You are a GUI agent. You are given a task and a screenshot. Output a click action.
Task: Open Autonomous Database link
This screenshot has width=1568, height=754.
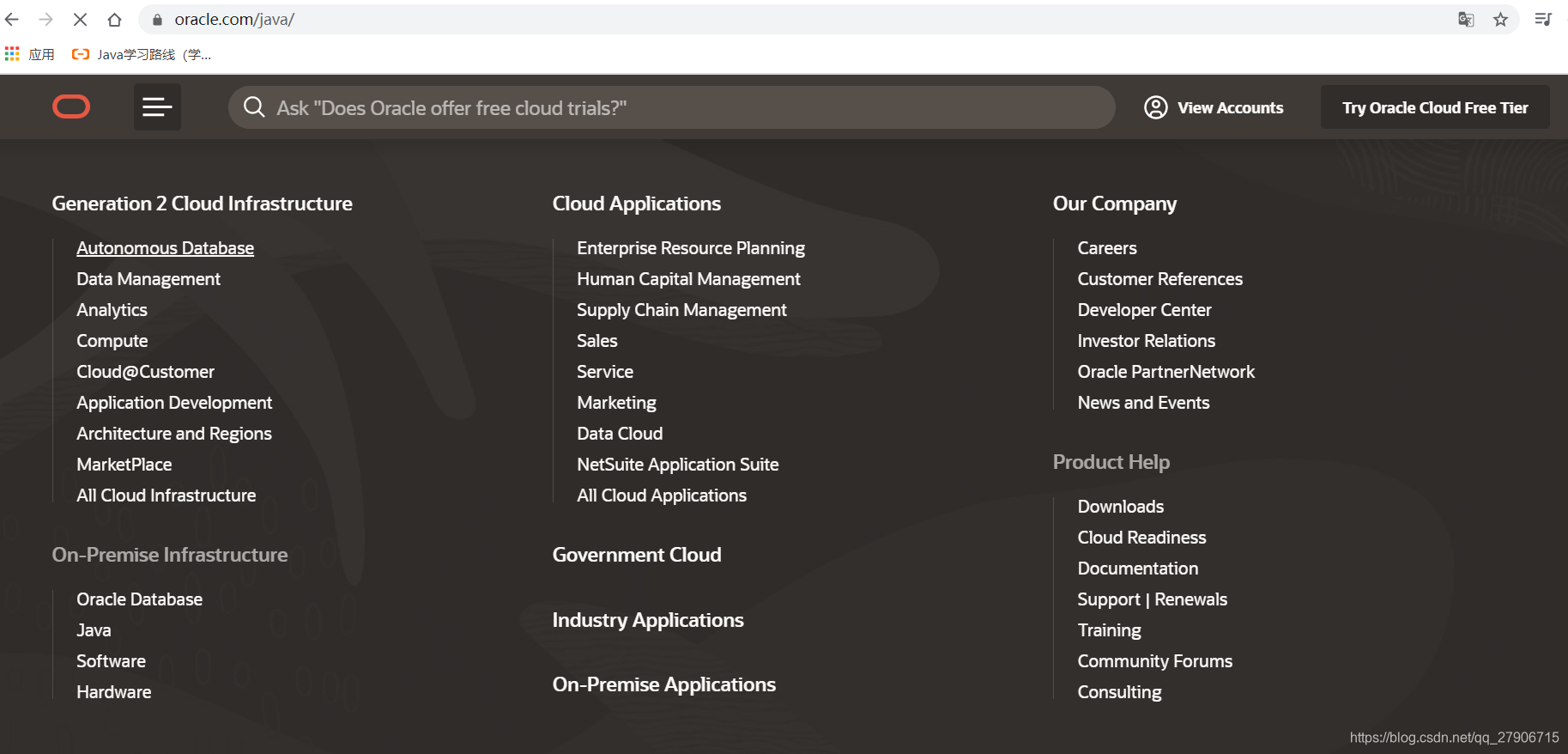pos(165,248)
